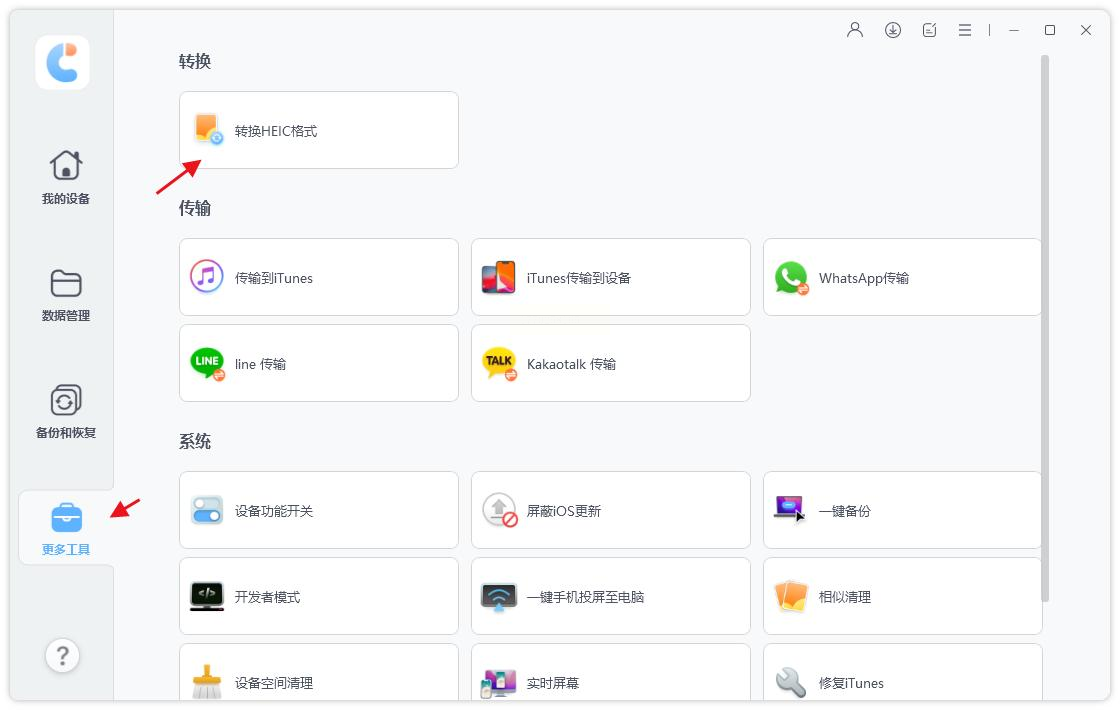
Task: Open the 转换HEIC格式 tool
Action: (319, 130)
